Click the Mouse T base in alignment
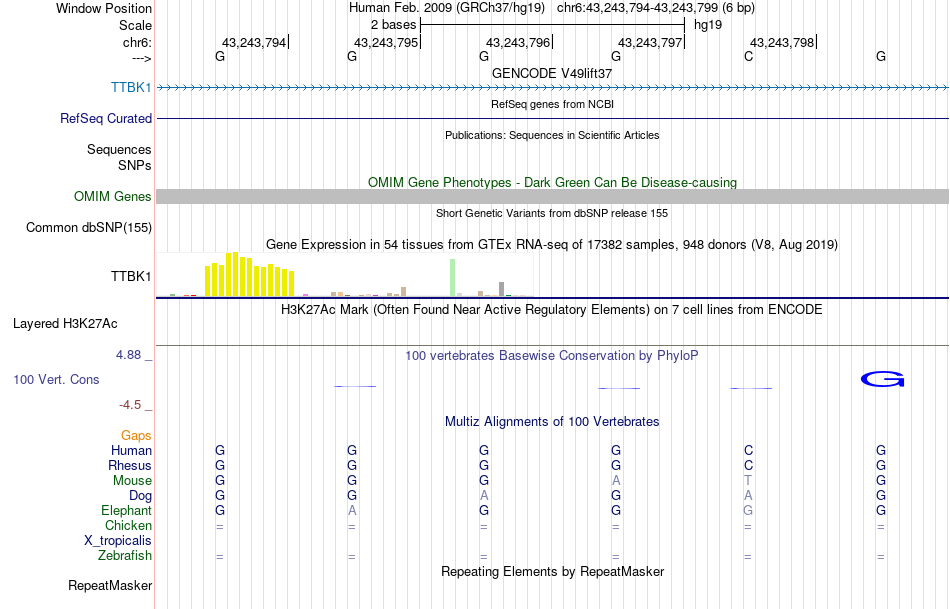This screenshot has width=950, height=609. tap(748, 481)
